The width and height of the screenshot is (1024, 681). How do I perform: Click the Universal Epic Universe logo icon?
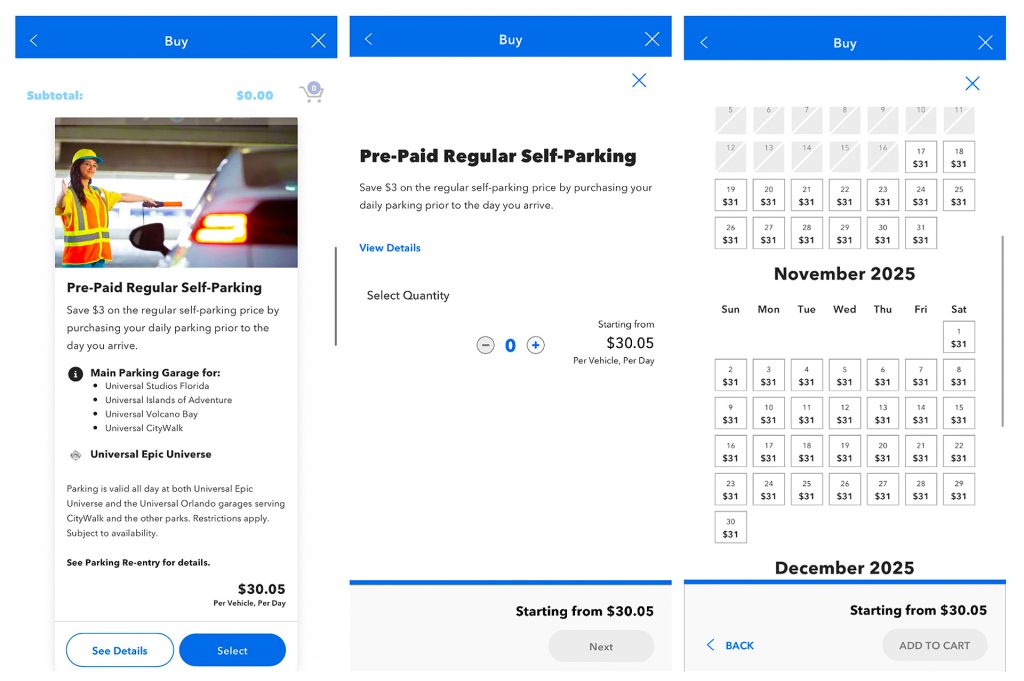coord(75,455)
